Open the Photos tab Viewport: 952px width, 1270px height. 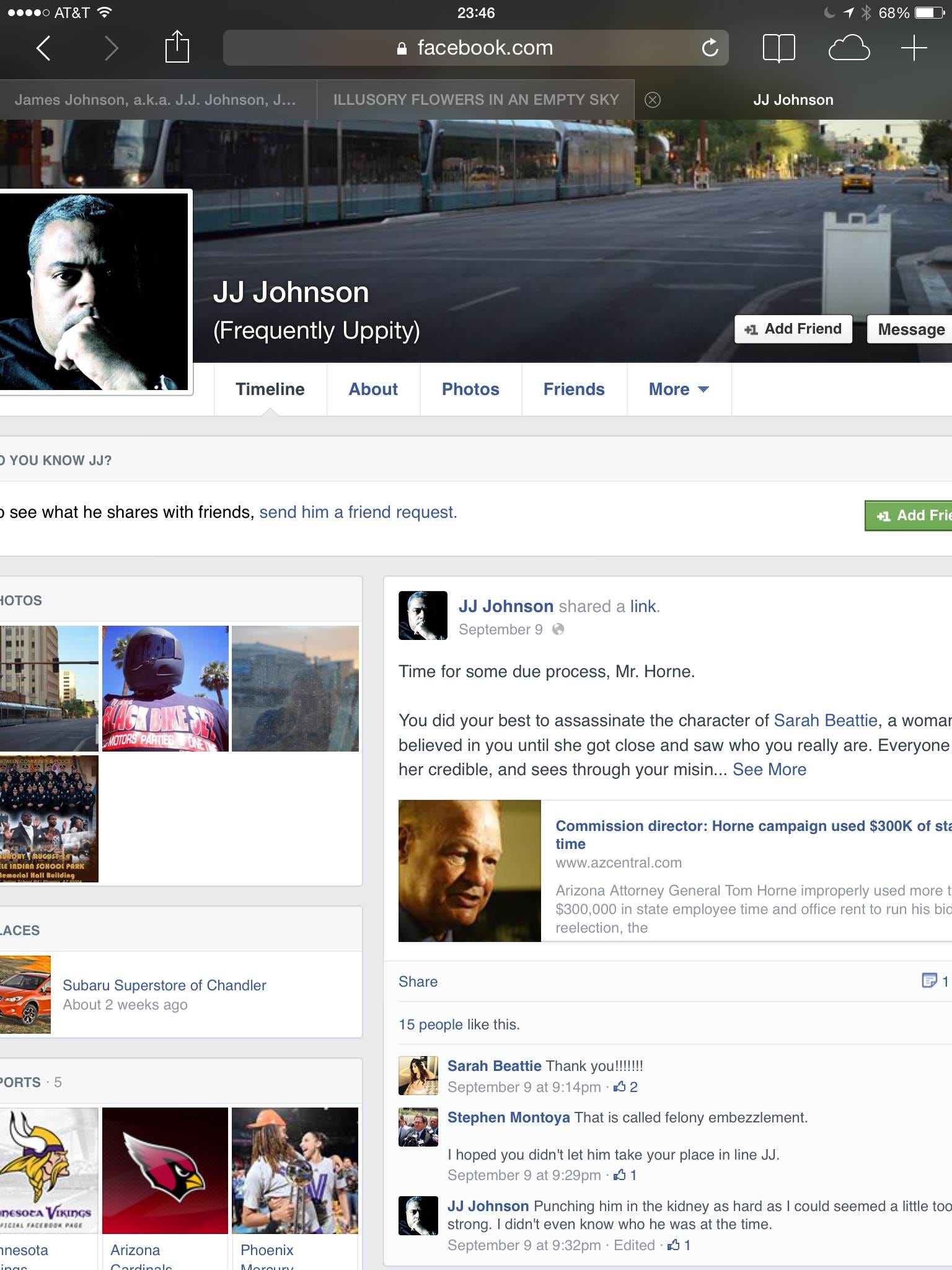coord(470,389)
